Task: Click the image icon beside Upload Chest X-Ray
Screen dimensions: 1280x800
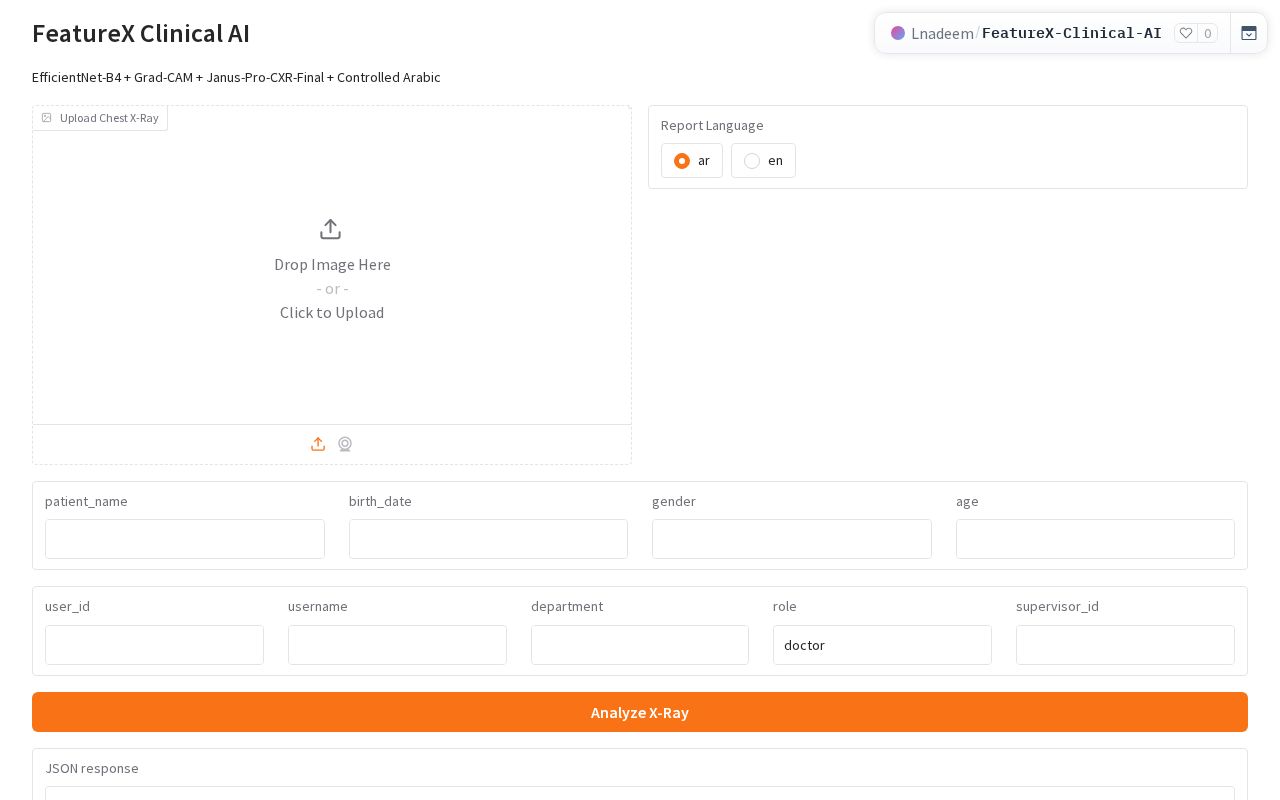Action: [46, 118]
